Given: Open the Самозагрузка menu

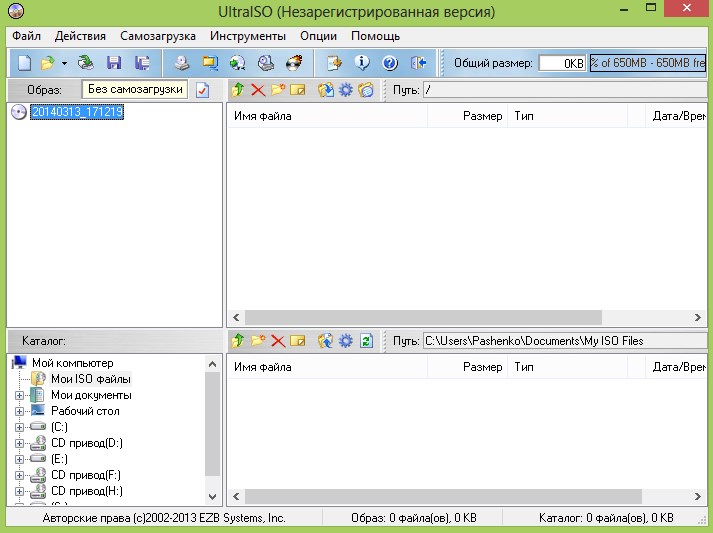Looking at the screenshot, I should point(159,36).
